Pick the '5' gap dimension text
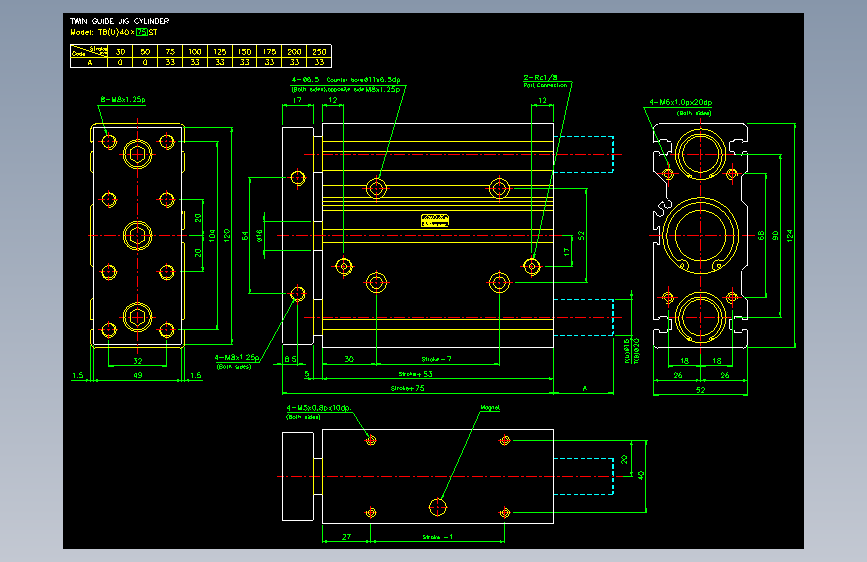 pos(307,374)
